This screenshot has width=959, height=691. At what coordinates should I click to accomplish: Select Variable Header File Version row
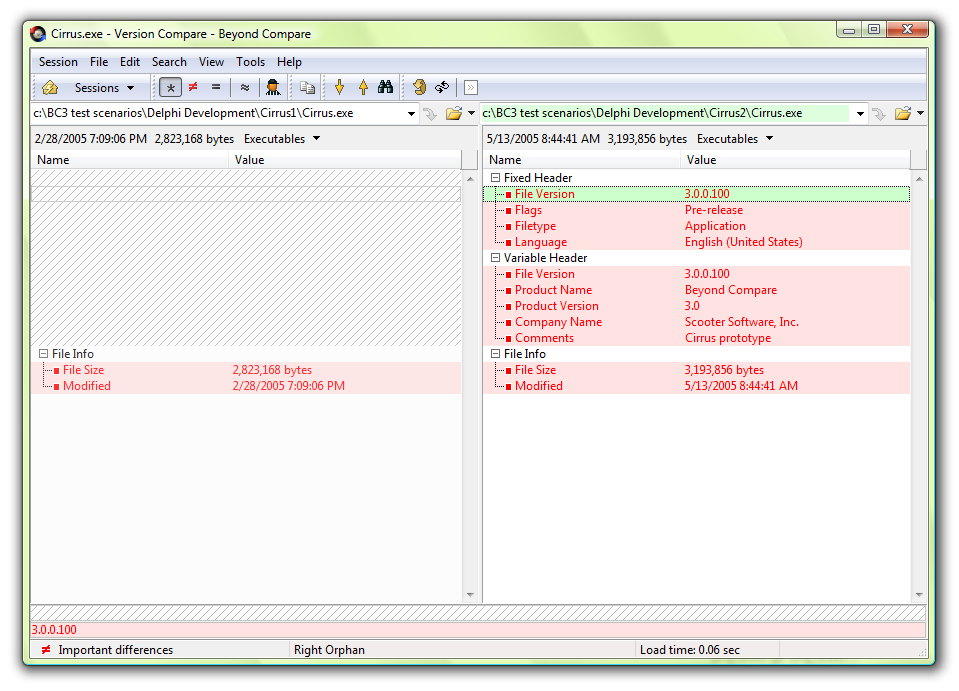point(697,274)
